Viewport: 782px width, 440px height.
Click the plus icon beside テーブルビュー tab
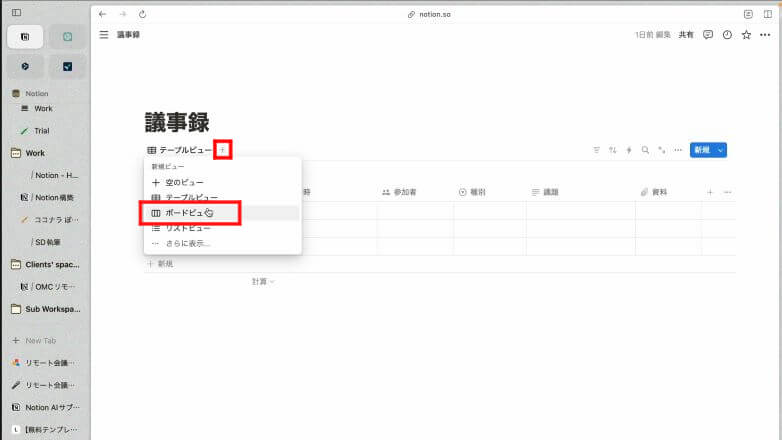point(223,150)
